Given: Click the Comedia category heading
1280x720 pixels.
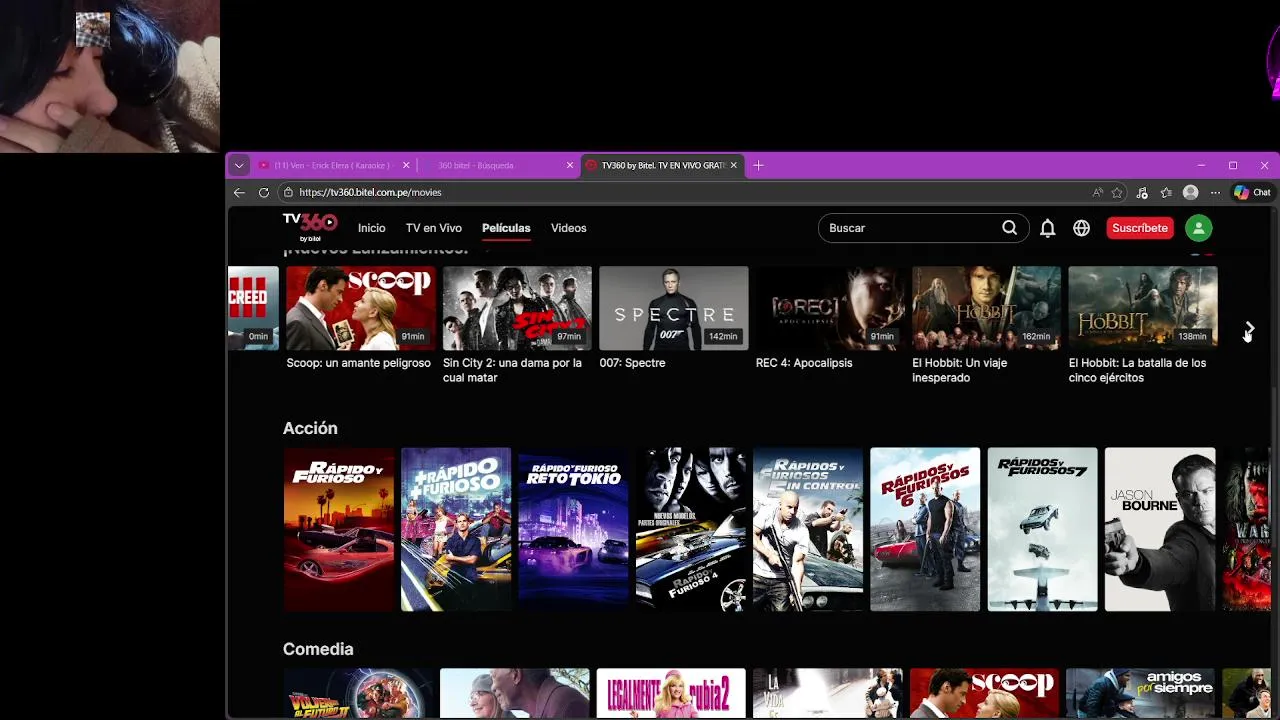Looking at the screenshot, I should click(x=318, y=649).
